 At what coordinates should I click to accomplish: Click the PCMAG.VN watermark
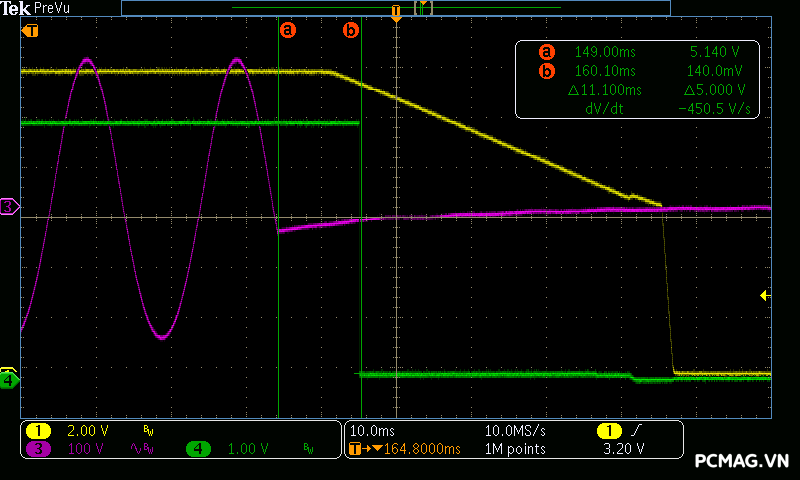tap(741, 461)
